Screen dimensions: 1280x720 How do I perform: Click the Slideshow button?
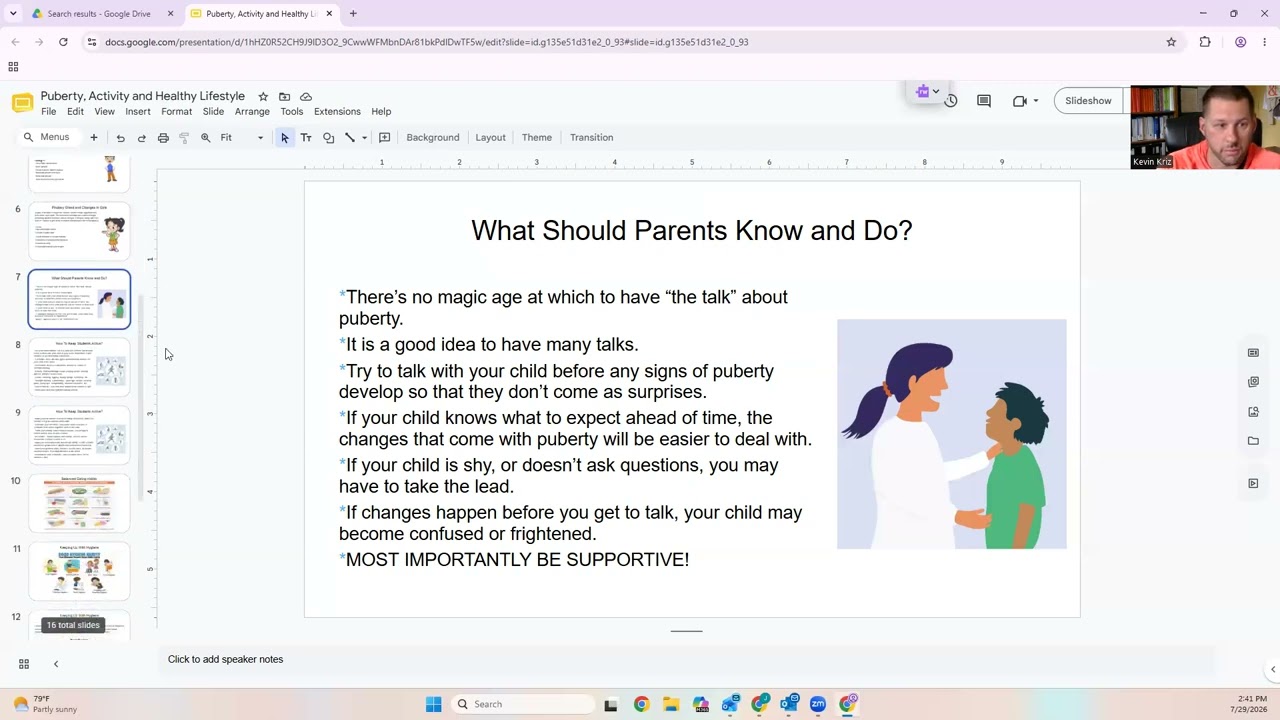1088,101
